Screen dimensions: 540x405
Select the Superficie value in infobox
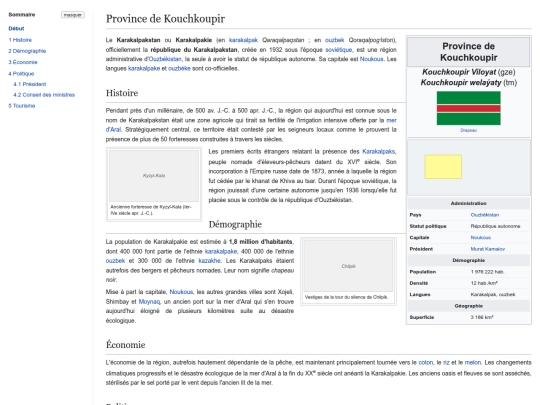[x=482, y=317]
